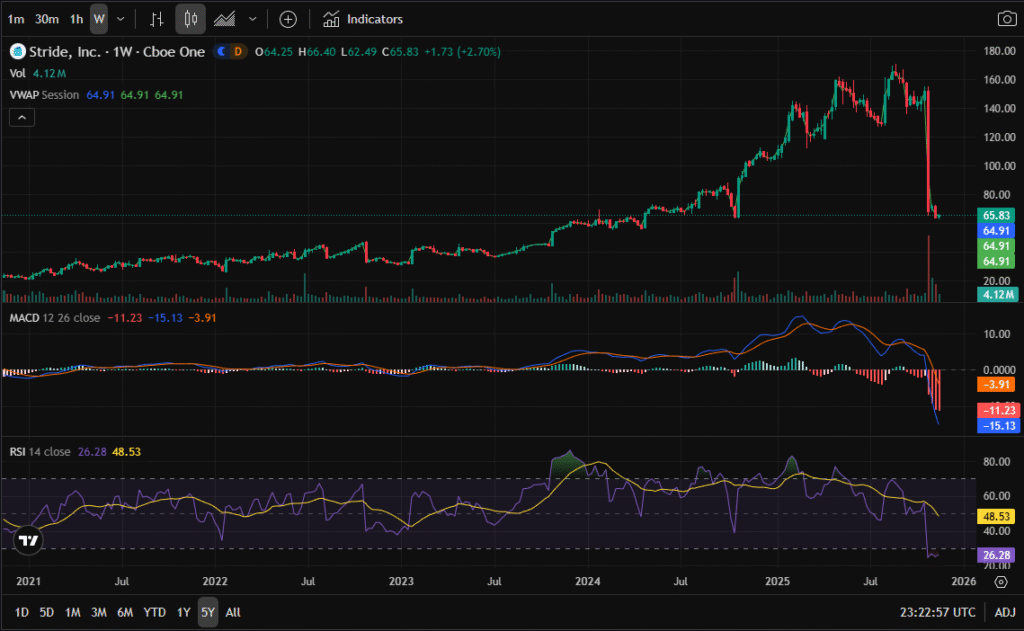Click the TradingView logo on the chart
This screenshot has height=631, width=1024.
29,541
